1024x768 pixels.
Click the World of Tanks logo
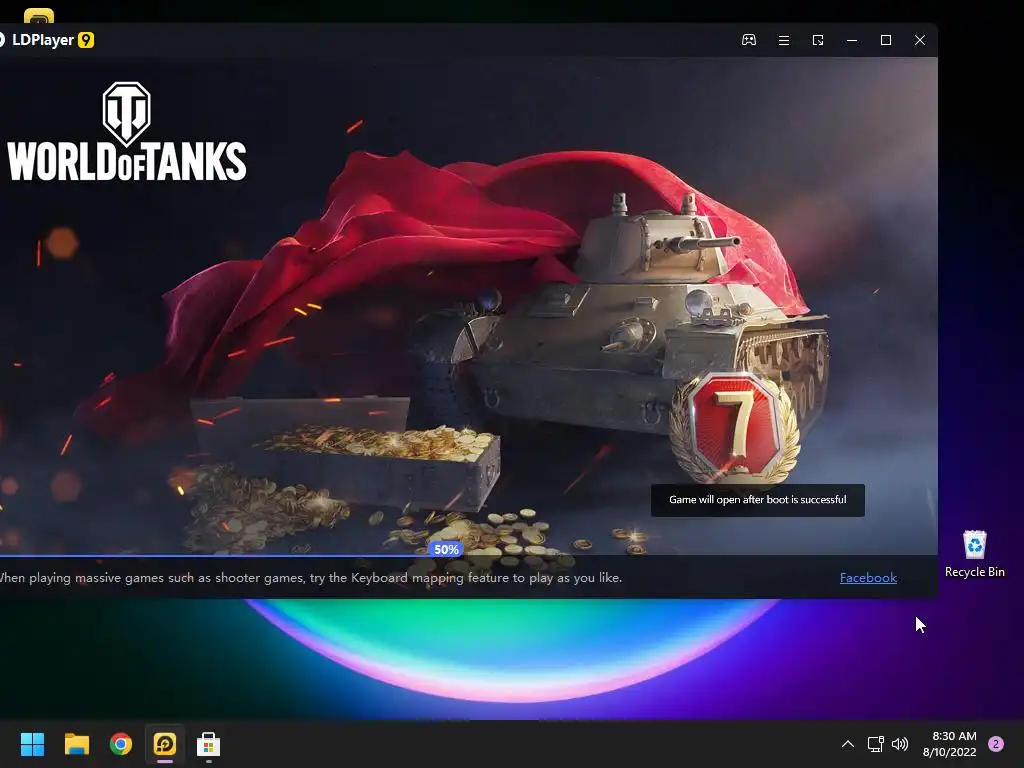click(x=127, y=131)
